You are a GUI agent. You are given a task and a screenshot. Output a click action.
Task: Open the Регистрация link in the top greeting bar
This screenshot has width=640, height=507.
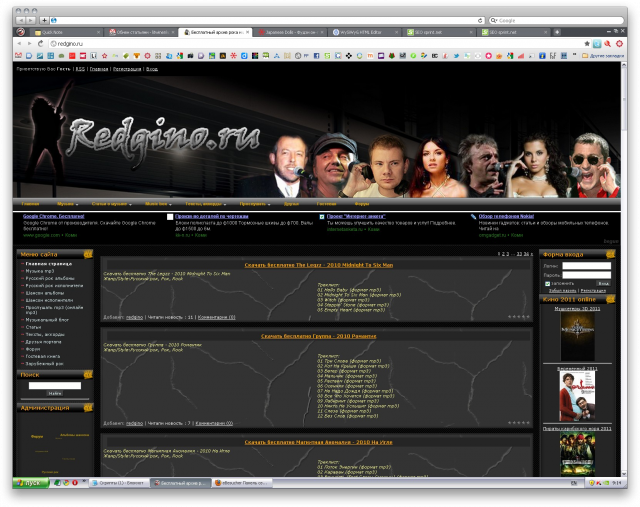pyautogui.click(x=127, y=69)
